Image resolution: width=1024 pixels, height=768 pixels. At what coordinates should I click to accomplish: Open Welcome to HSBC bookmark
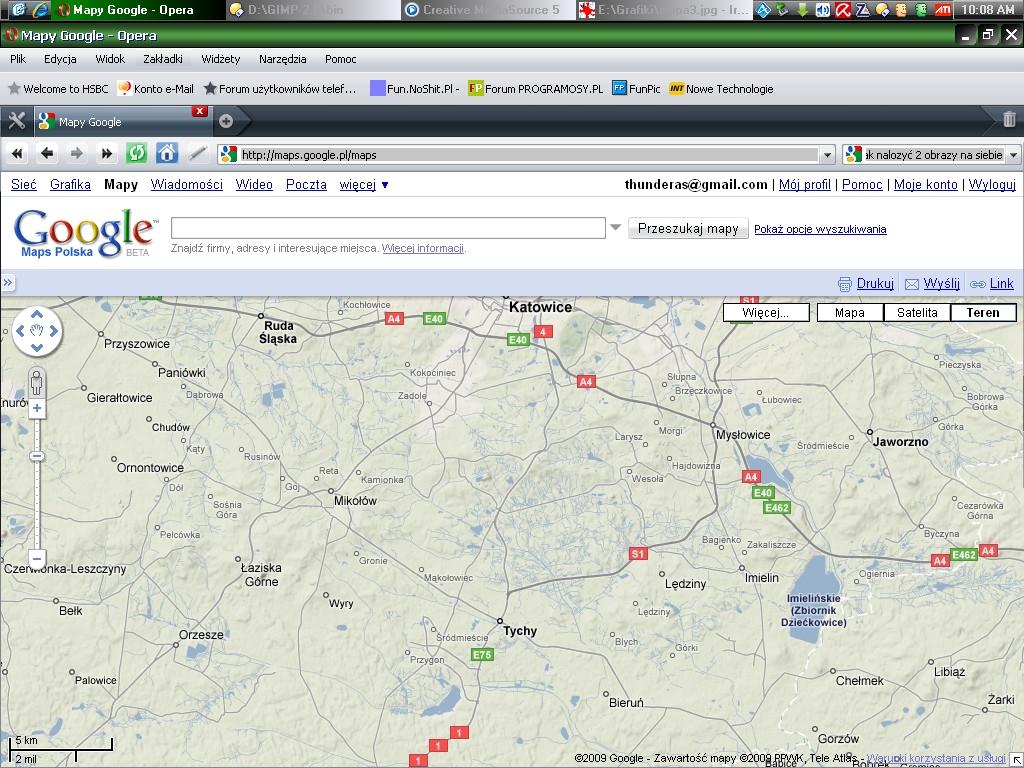tap(57, 89)
